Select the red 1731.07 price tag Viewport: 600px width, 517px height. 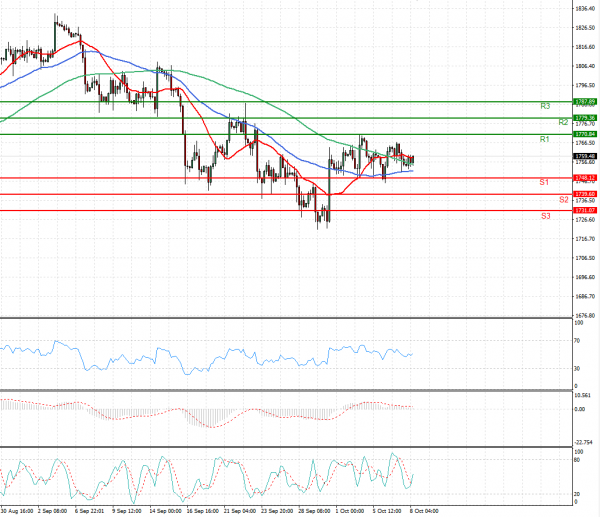[x=585, y=210]
